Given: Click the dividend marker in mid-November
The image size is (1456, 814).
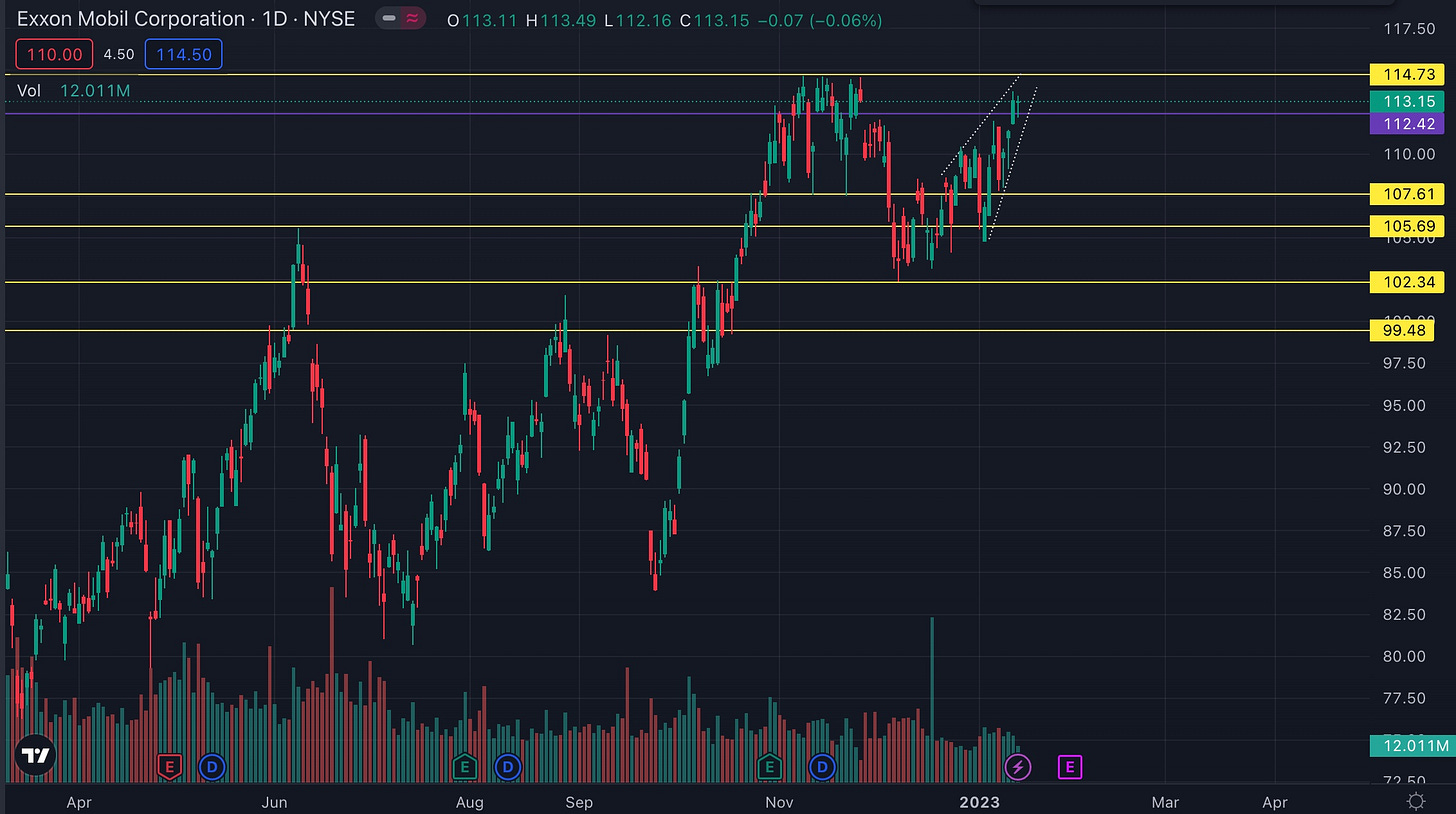Looking at the screenshot, I should coord(823,767).
